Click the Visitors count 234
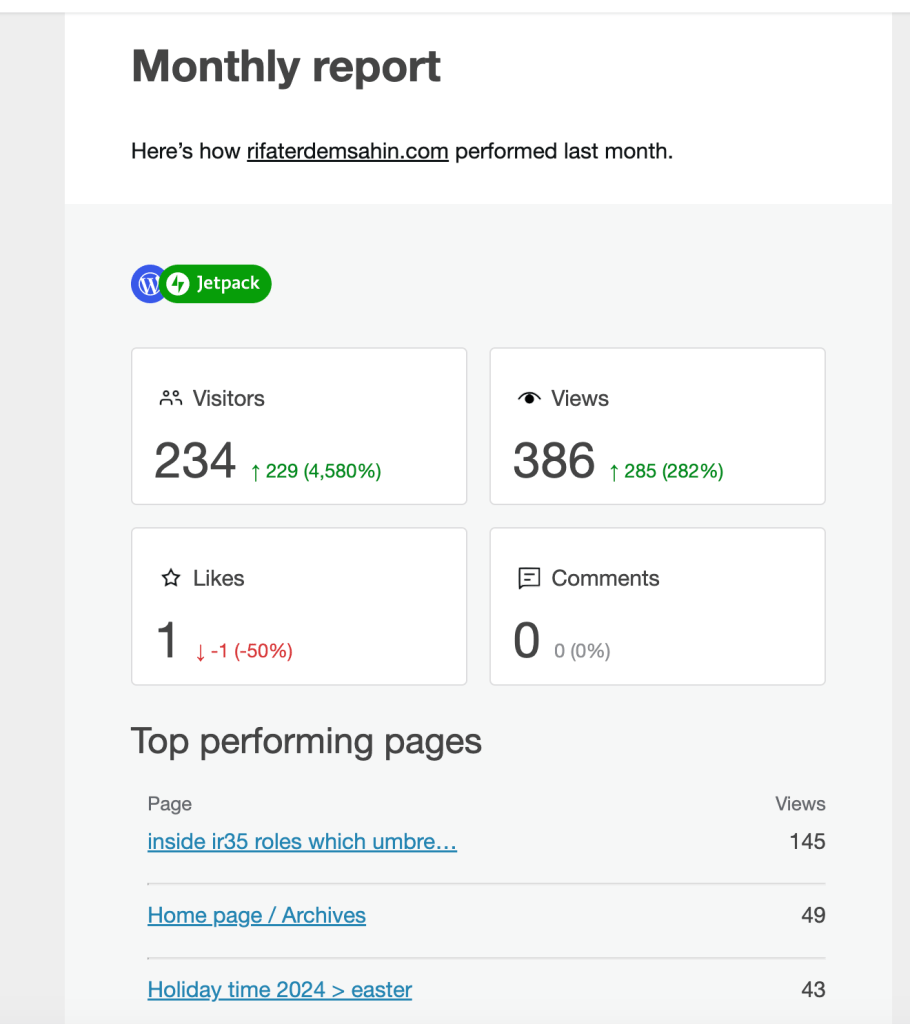This screenshot has width=910, height=1024. (195, 460)
